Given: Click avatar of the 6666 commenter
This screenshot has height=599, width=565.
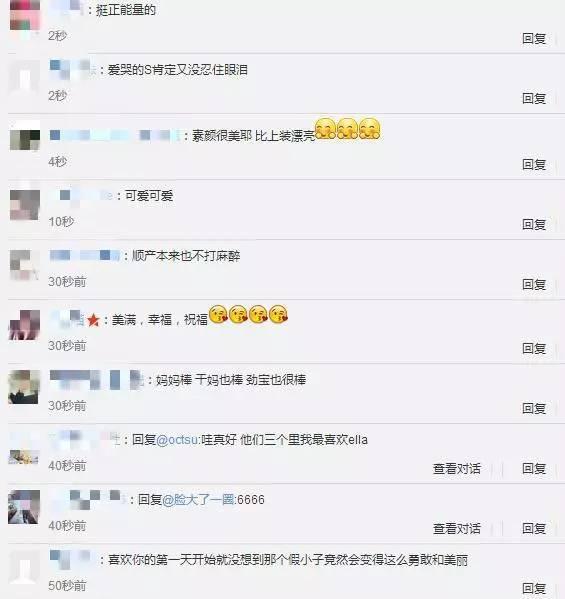Looking at the screenshot, I should click(24, 507).
